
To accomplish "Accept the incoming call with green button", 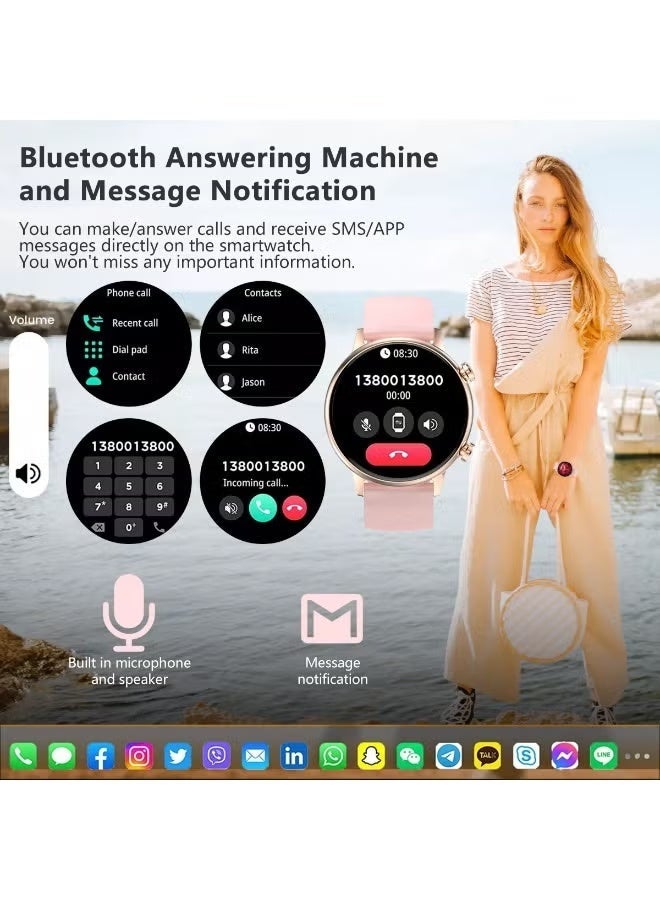I will click(x=263, y=508).
